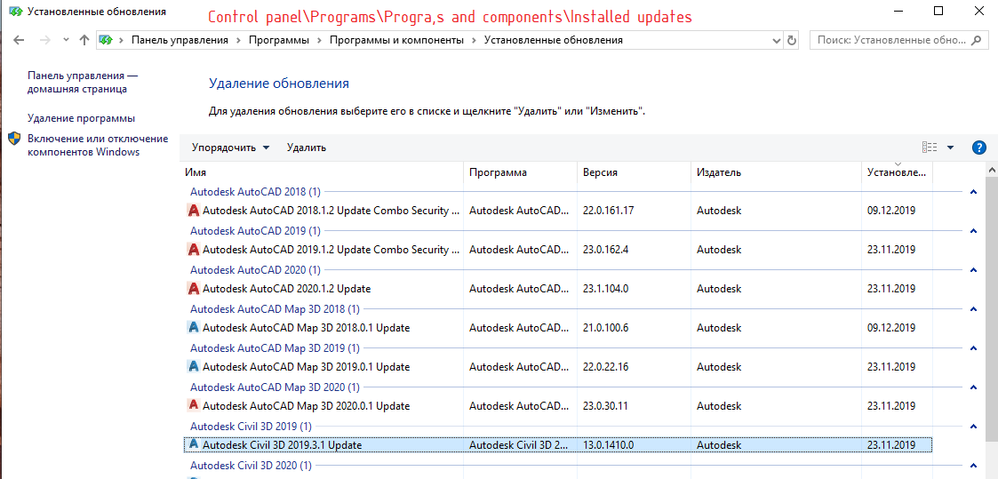Go back with the back arrow
Screen dimensions: 998x479
(18, 40)
